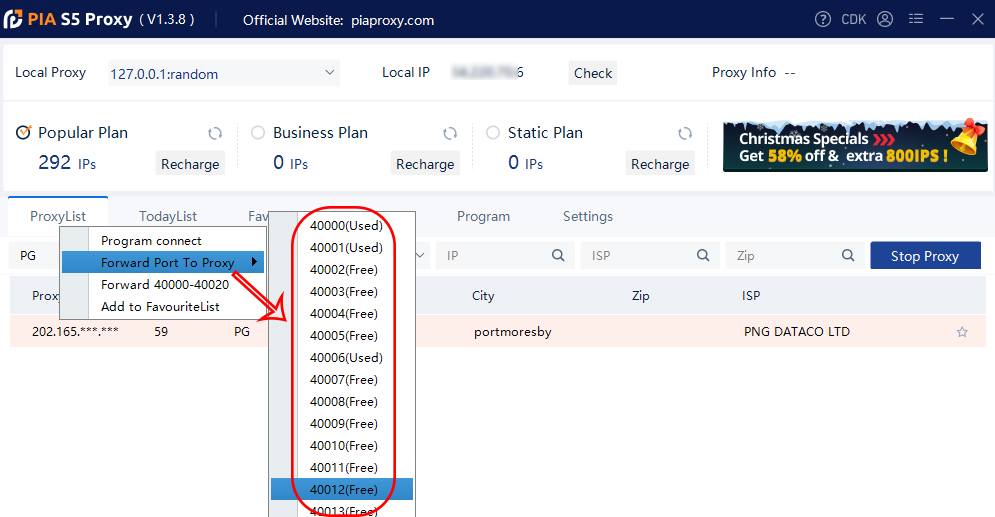
Task: Search by Zip magnifier icon
Action: [x=848, y=255]
